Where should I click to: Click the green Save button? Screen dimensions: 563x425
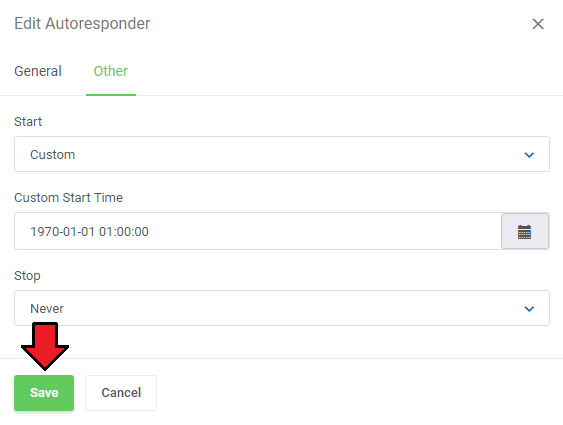44,393
